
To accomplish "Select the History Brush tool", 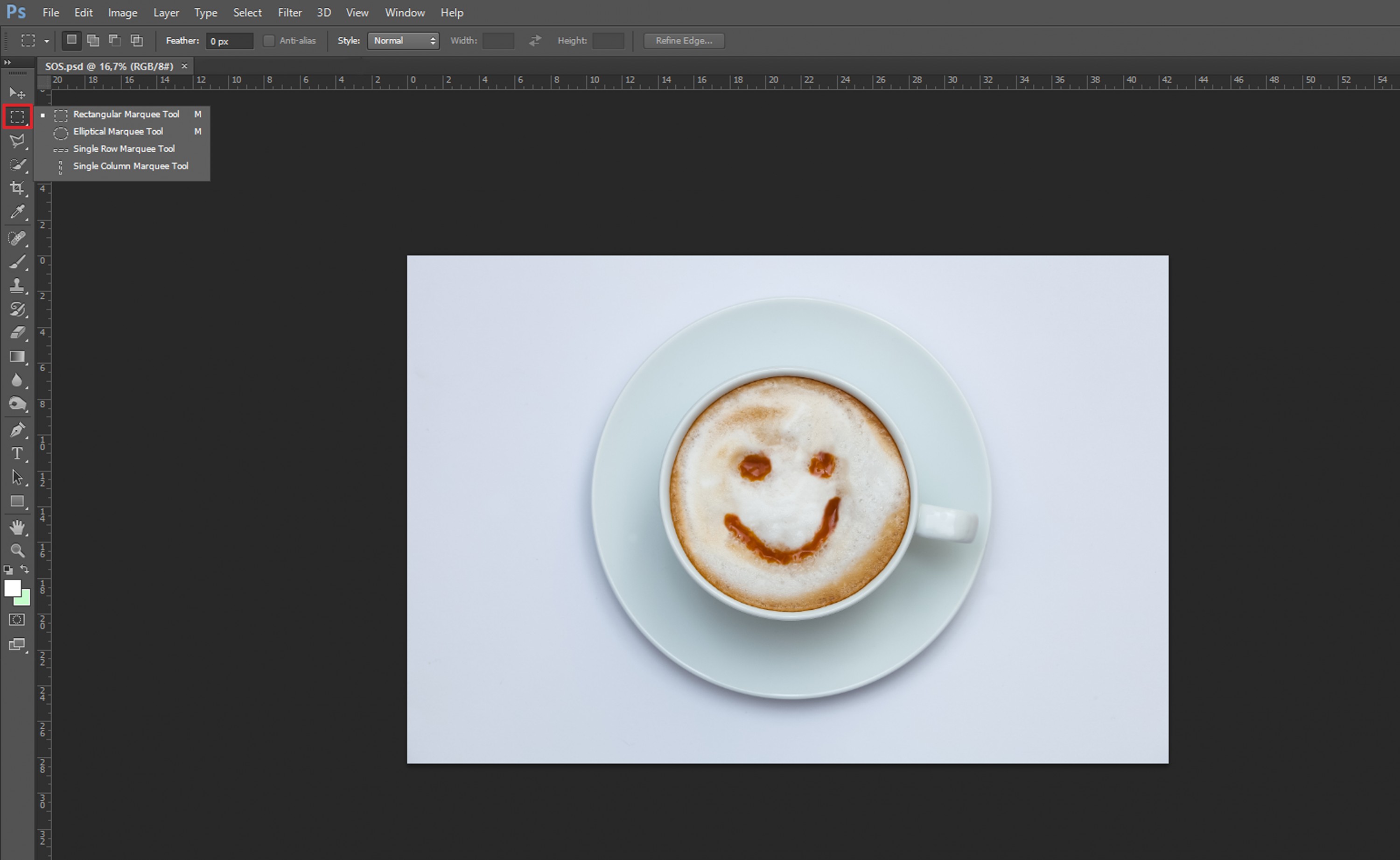I will pos(17,310).
